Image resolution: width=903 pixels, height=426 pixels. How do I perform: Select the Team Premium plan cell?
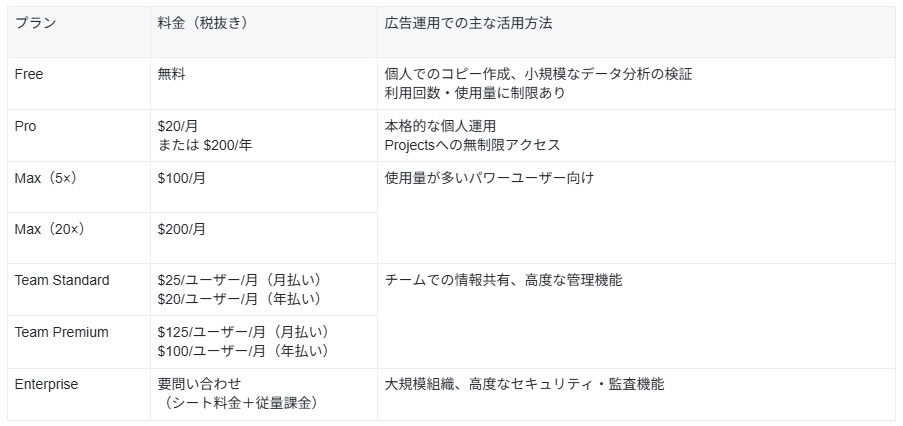click(x=79, y=342)
